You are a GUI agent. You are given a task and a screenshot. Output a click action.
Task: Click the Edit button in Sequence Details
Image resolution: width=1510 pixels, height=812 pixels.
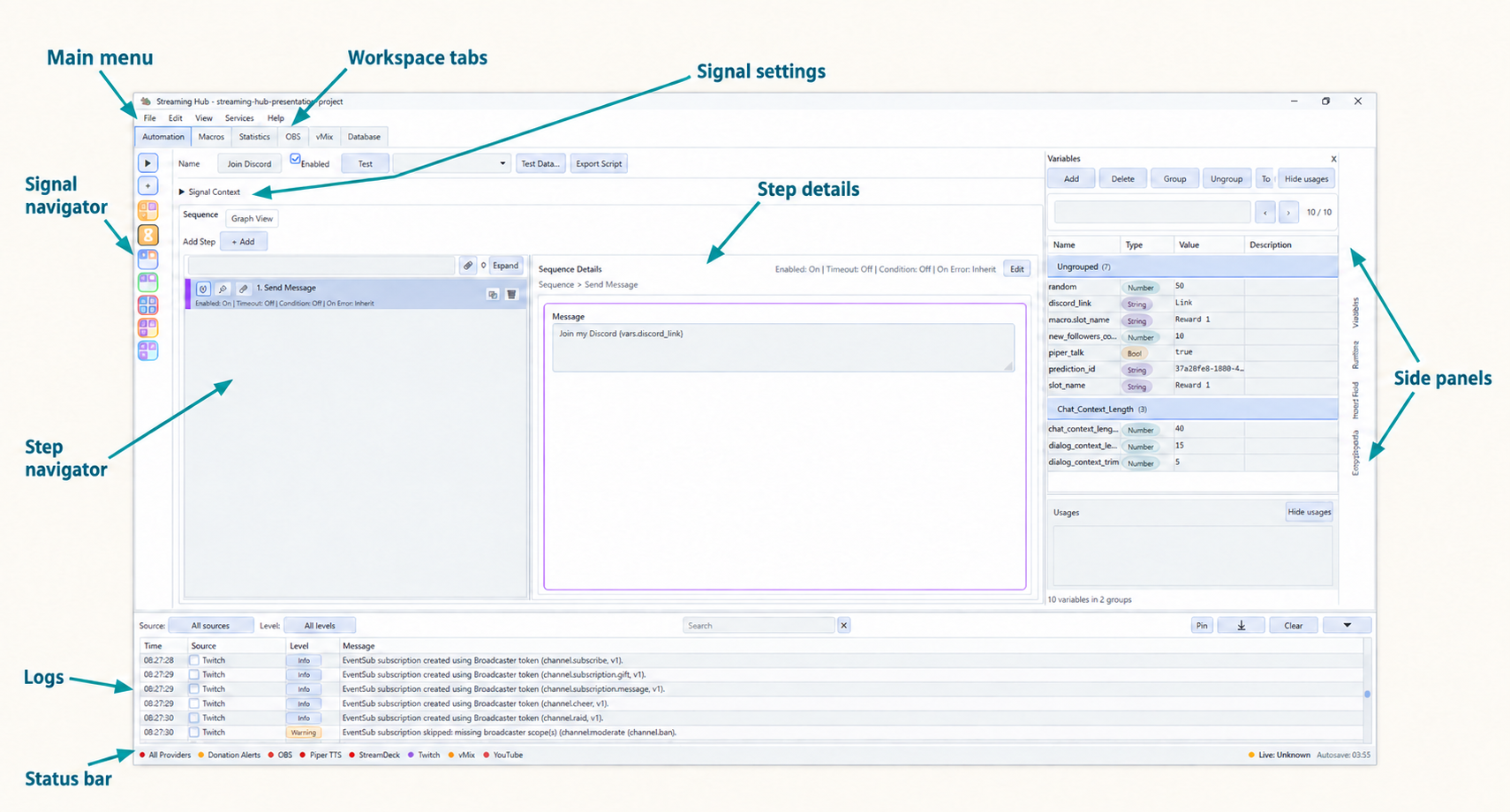[1017, 269]
